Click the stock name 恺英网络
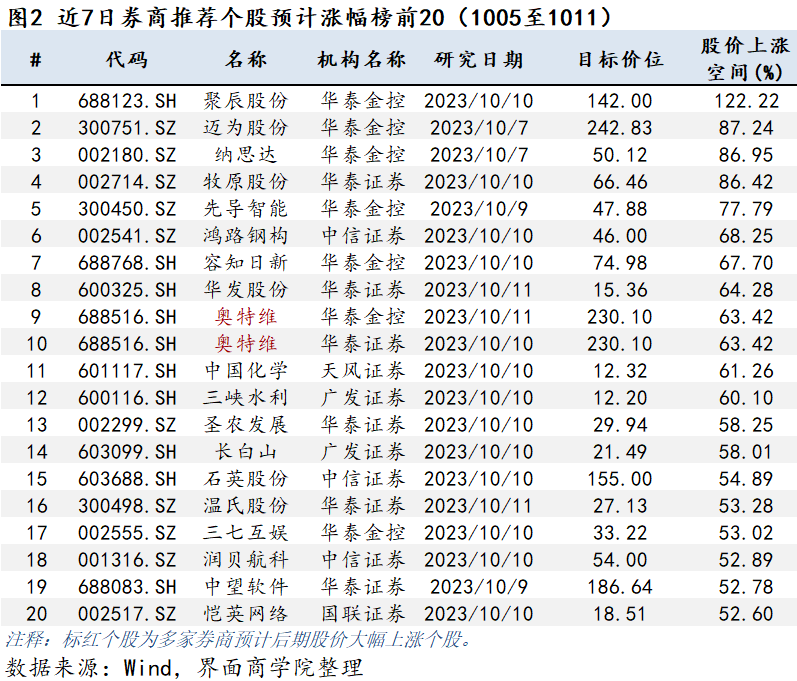797x681 pixels. click(246, 613)
